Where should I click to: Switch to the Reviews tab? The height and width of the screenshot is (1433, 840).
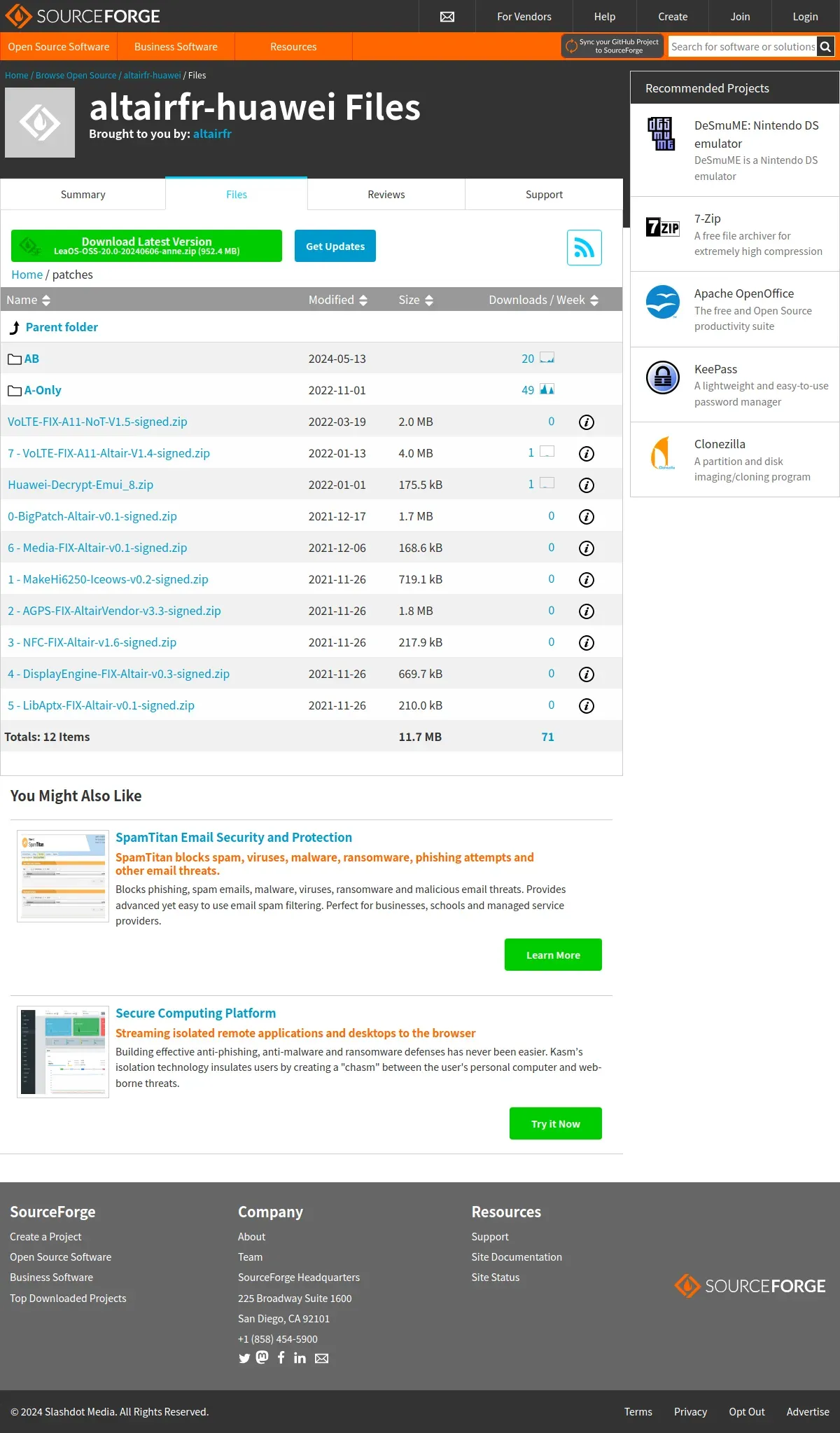[x=386, y=194]
